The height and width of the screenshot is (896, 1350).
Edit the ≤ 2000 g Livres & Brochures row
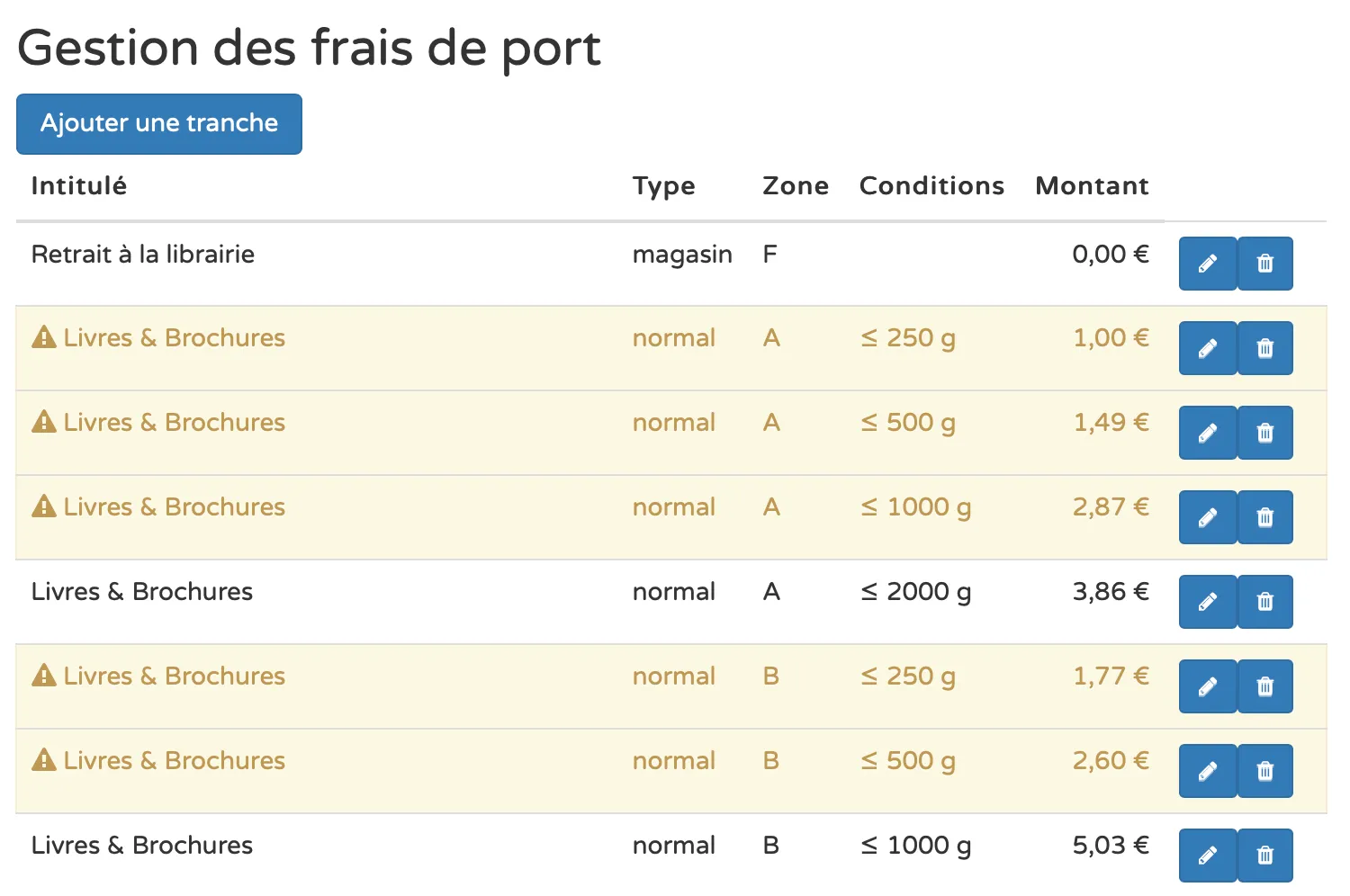pos(1207,602)
